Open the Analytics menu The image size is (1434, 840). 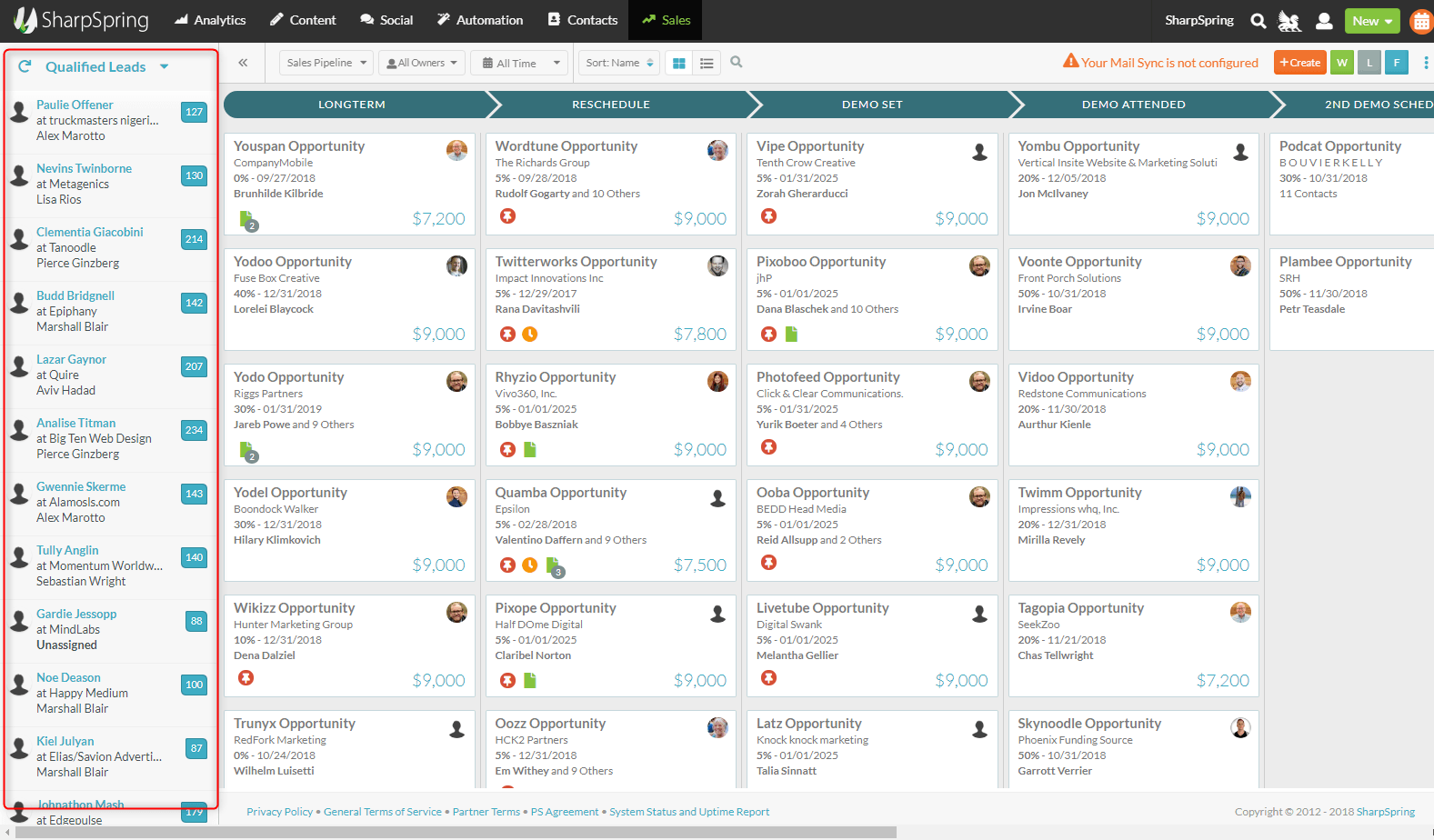210,20
